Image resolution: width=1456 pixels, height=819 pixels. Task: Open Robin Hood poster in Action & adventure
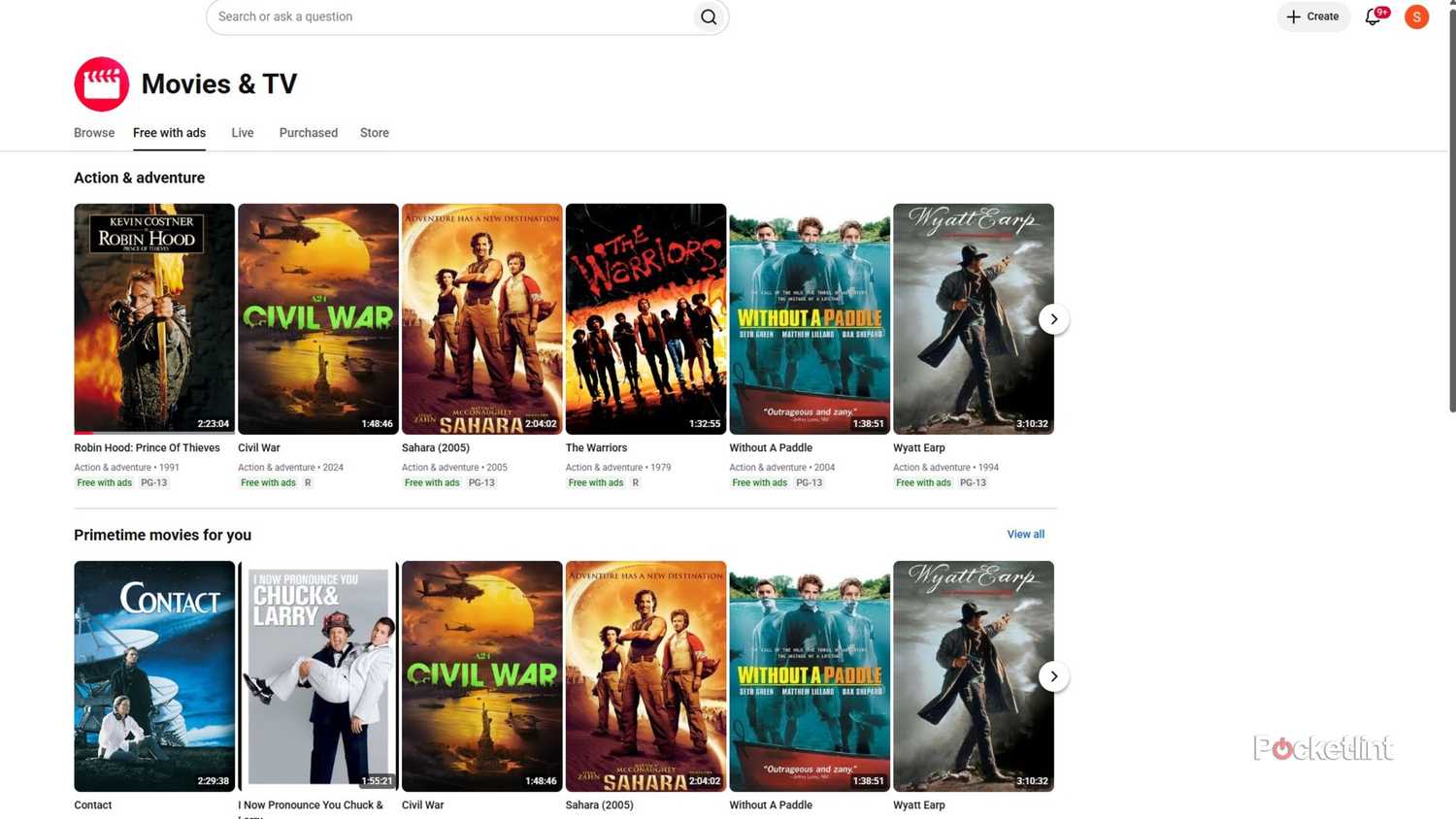coord(154,318)
